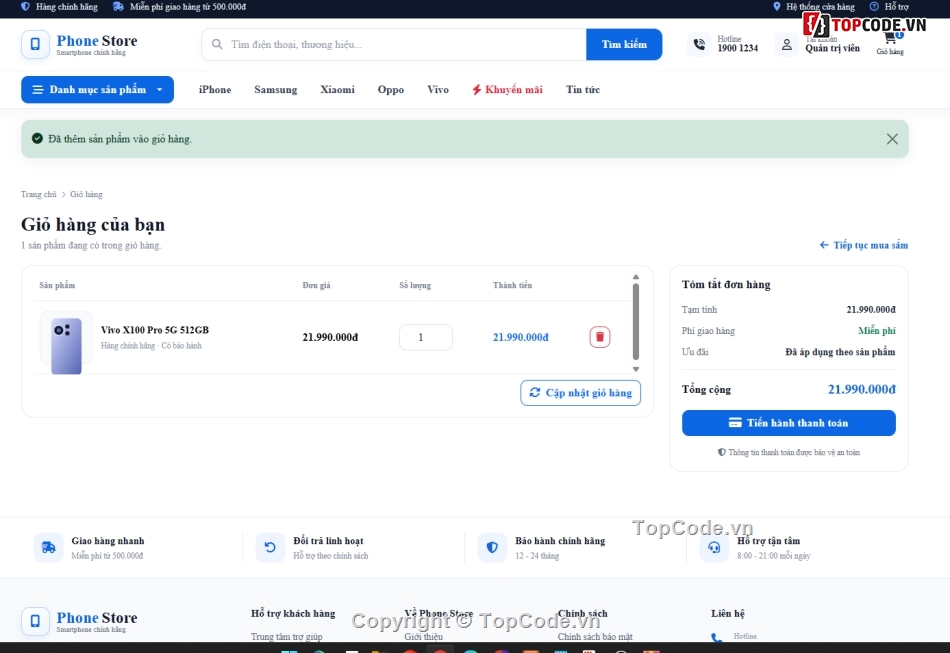Click the Phone Store header logo icon

coord(35,44)
